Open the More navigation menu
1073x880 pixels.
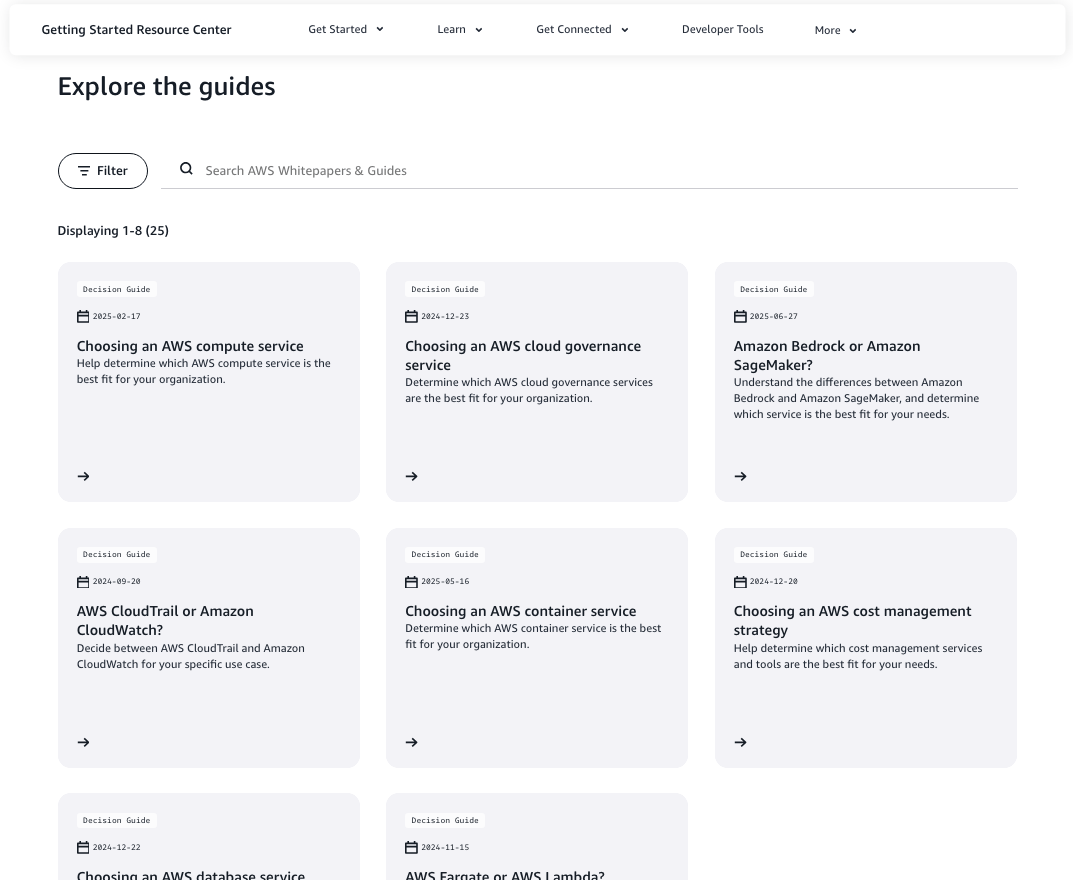pos(835,31)
